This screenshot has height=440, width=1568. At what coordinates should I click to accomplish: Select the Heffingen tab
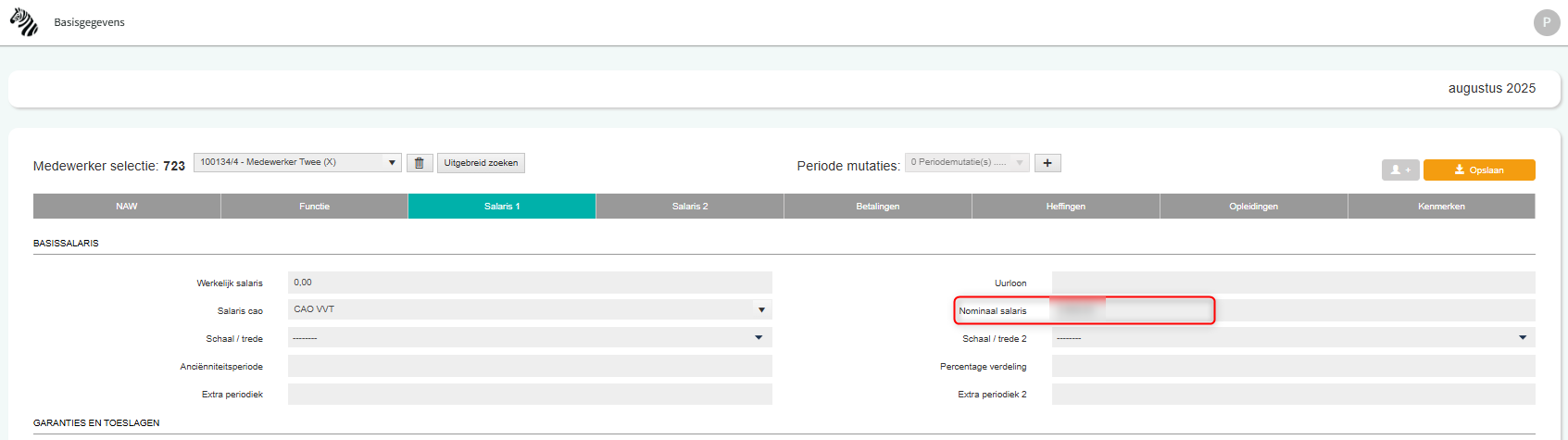(1065, 207)
